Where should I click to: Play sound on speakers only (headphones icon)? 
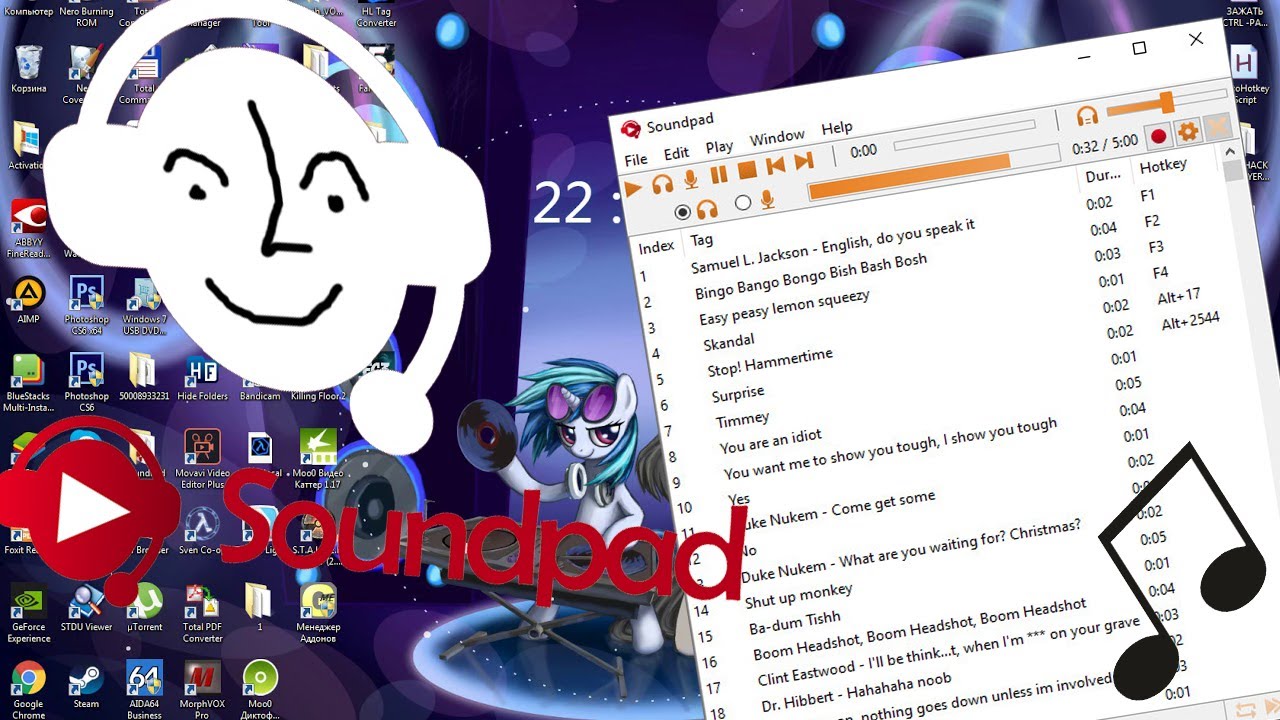click(x=662, y=183)
